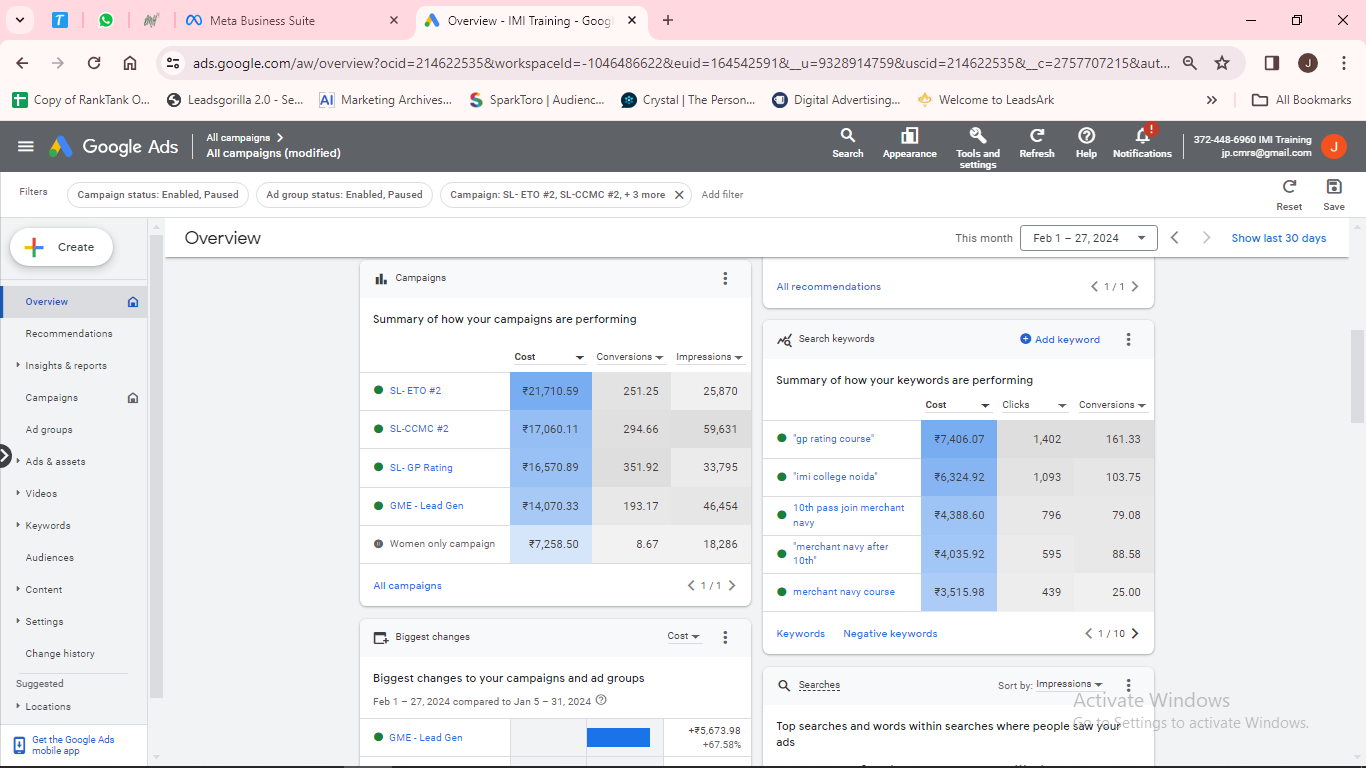
Task: Open the Cost dropdown in Biggest changes card
Action: (684, 636)
